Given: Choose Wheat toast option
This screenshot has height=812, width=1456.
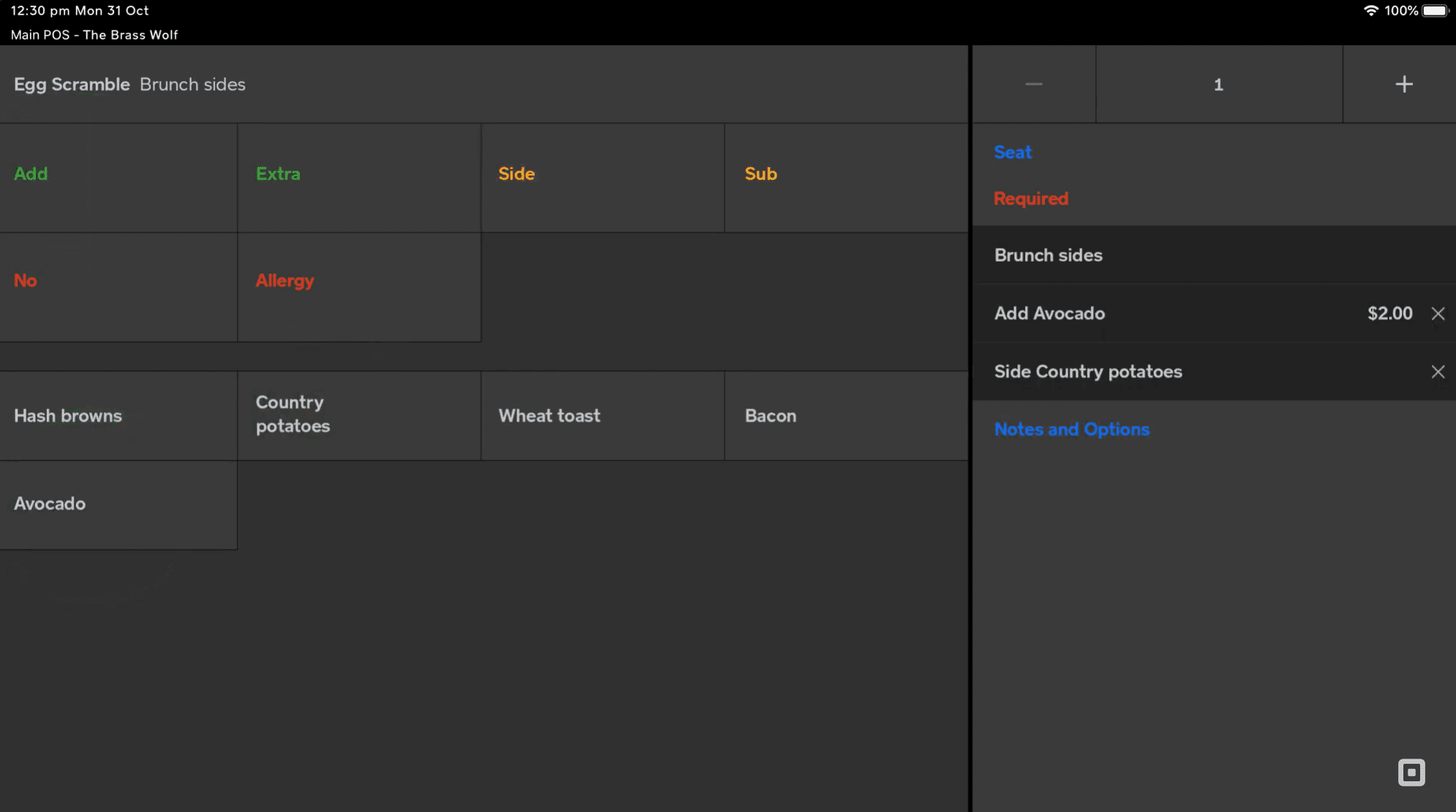Looking at the screenshot, I should pyautogui.click(x=602, y=415).
